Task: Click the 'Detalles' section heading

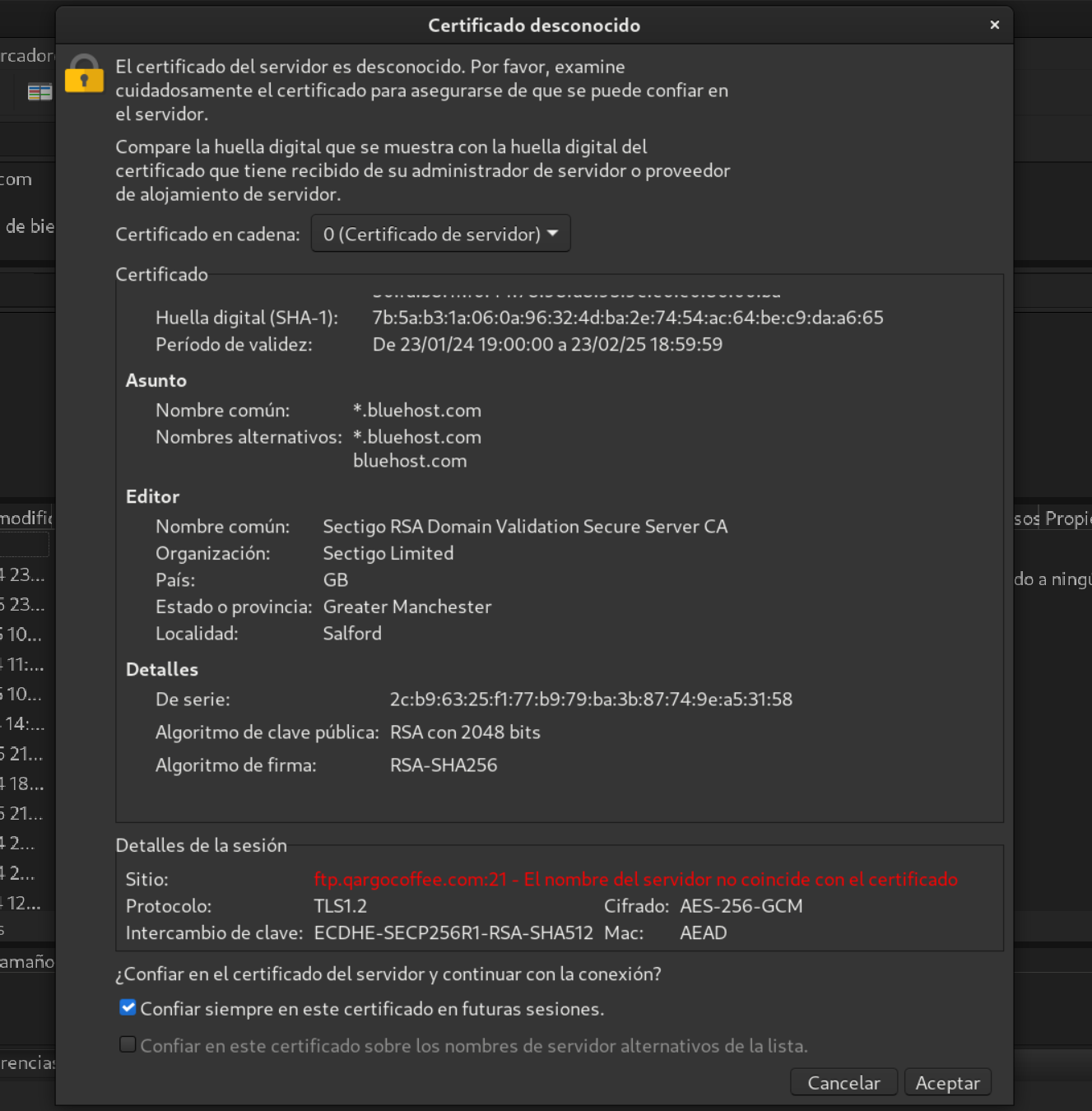Action: (162, 669)
